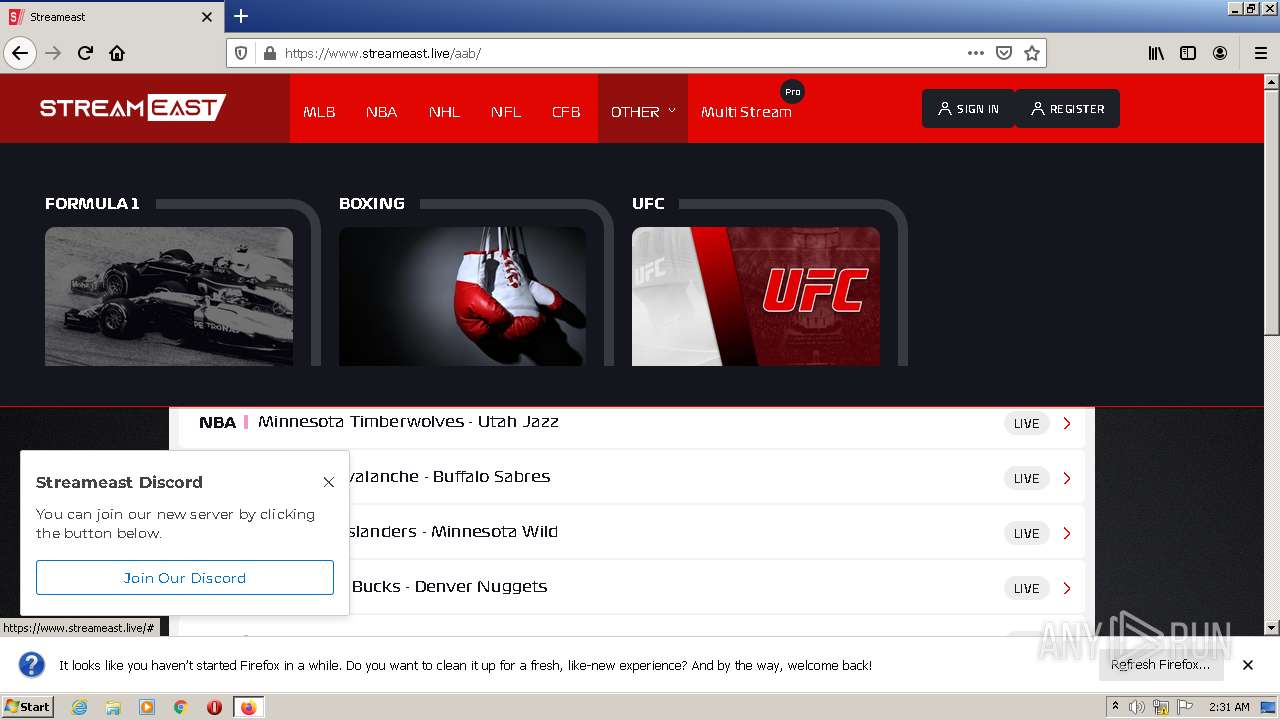Click scrollbar down arrow on page
This screenshot has width=1280, height=720.
tap(1272, 628)
